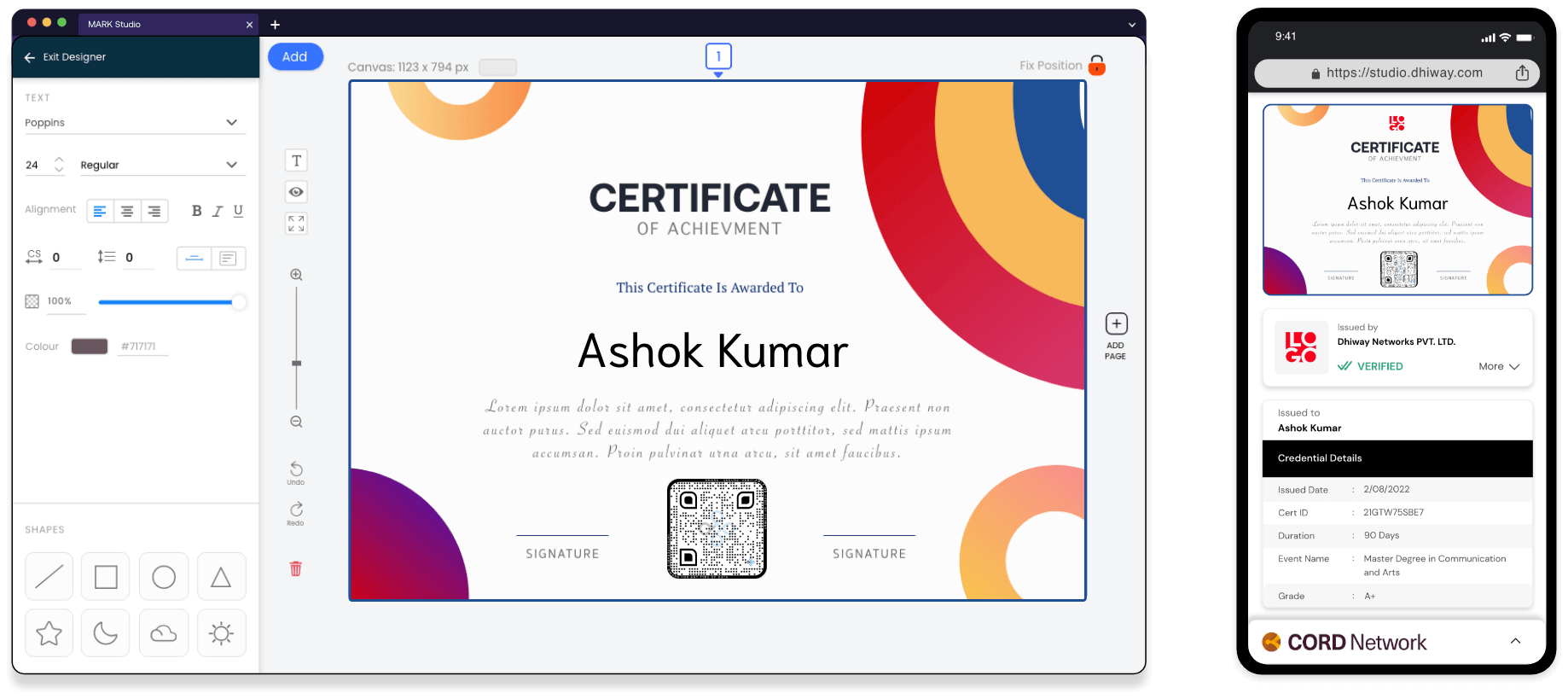
Task: Close the MARK Studio tab
Action: [249, 25]
